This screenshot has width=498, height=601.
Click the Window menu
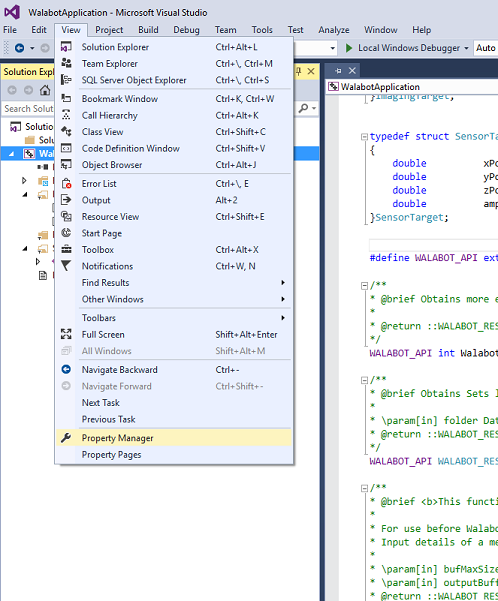click(381, 30)
